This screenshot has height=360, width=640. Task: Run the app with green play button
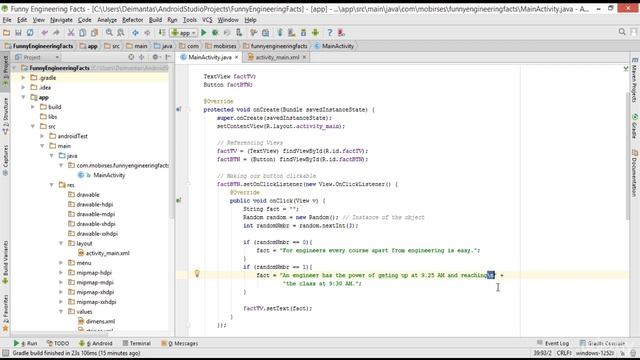click(204, 33)
